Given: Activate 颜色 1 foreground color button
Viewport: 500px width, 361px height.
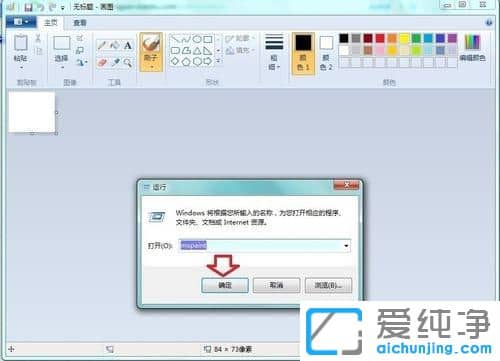Looking at the screenshot, I should (x=303, y=53).
